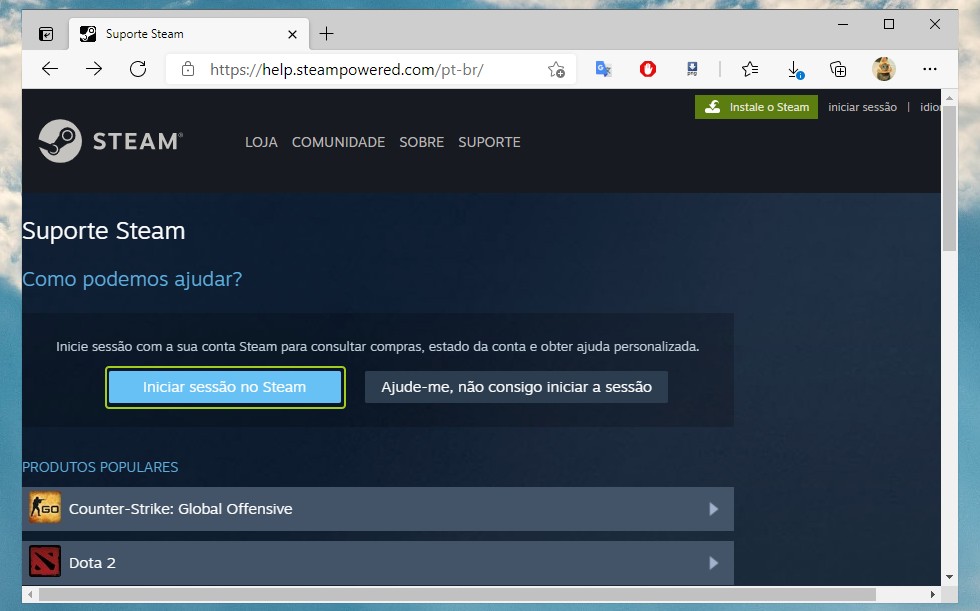The height and width of the screenshot is (611, 980).
Task: Open the Google Translate extension
Action: pos(603,69)
